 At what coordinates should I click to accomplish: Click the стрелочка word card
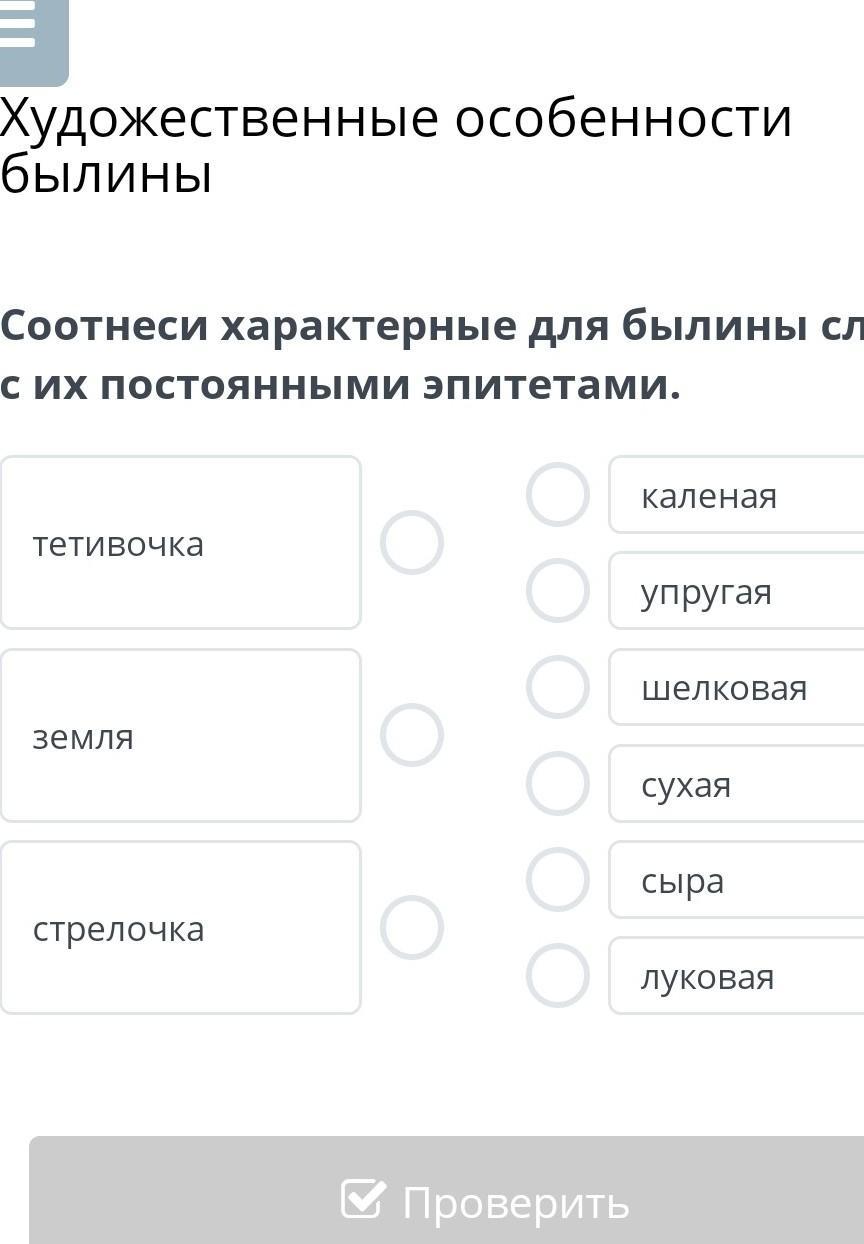click(180, 927)
